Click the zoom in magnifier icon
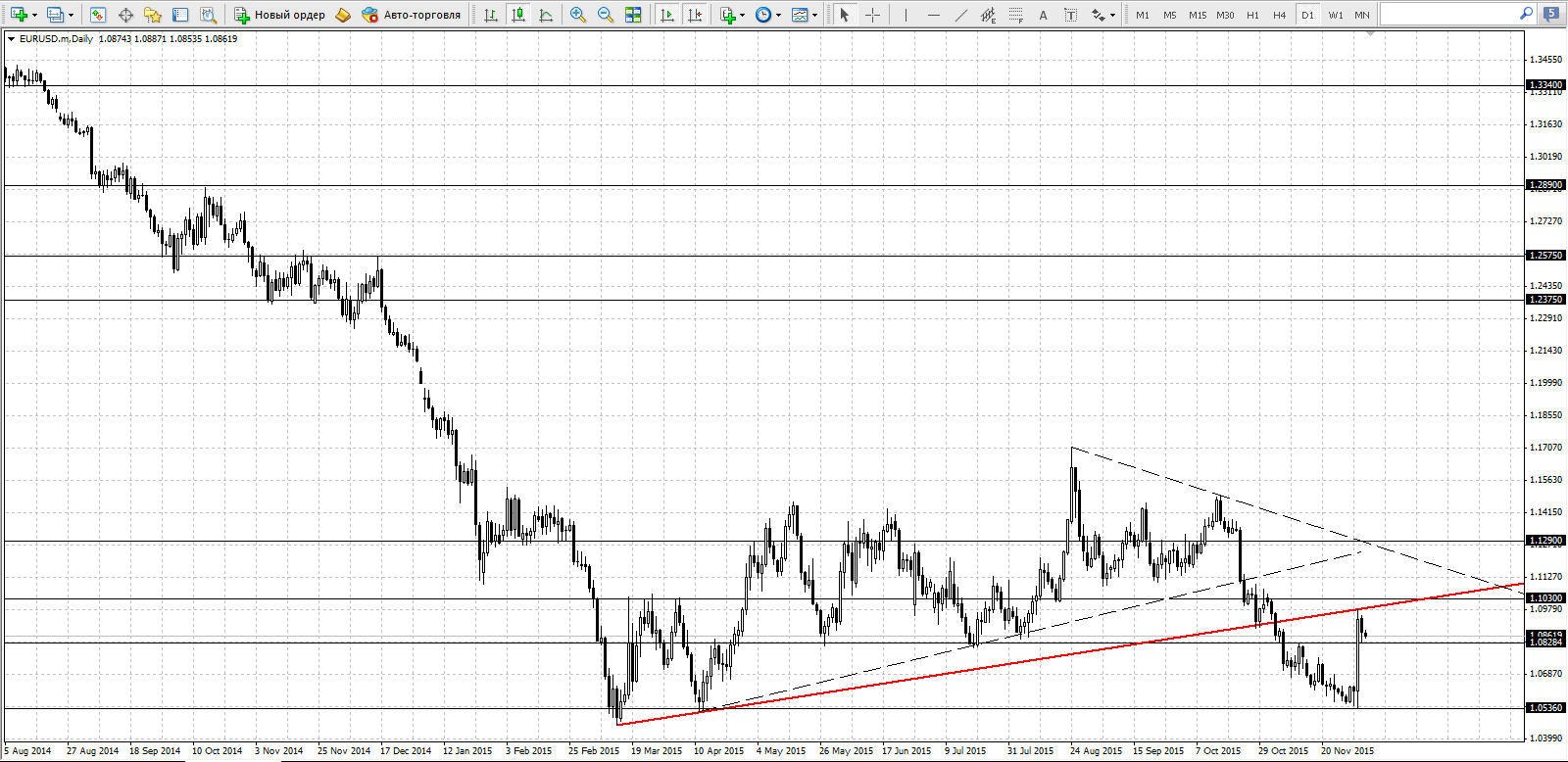 (578, 15)
